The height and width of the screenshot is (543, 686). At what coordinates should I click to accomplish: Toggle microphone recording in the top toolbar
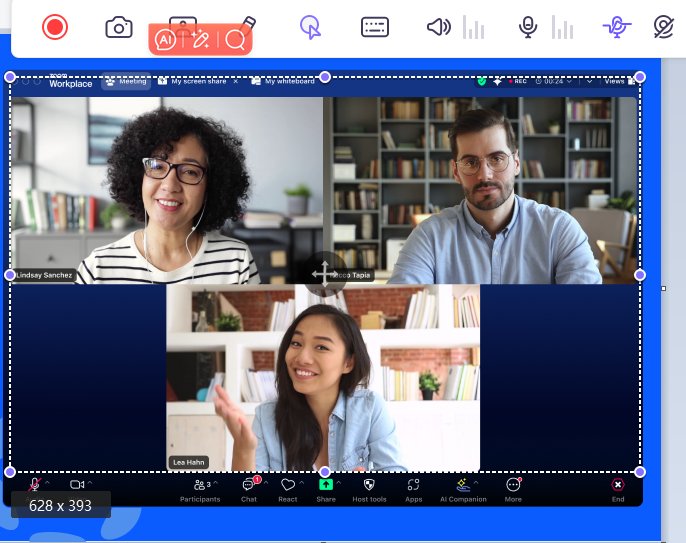point(528,27)
